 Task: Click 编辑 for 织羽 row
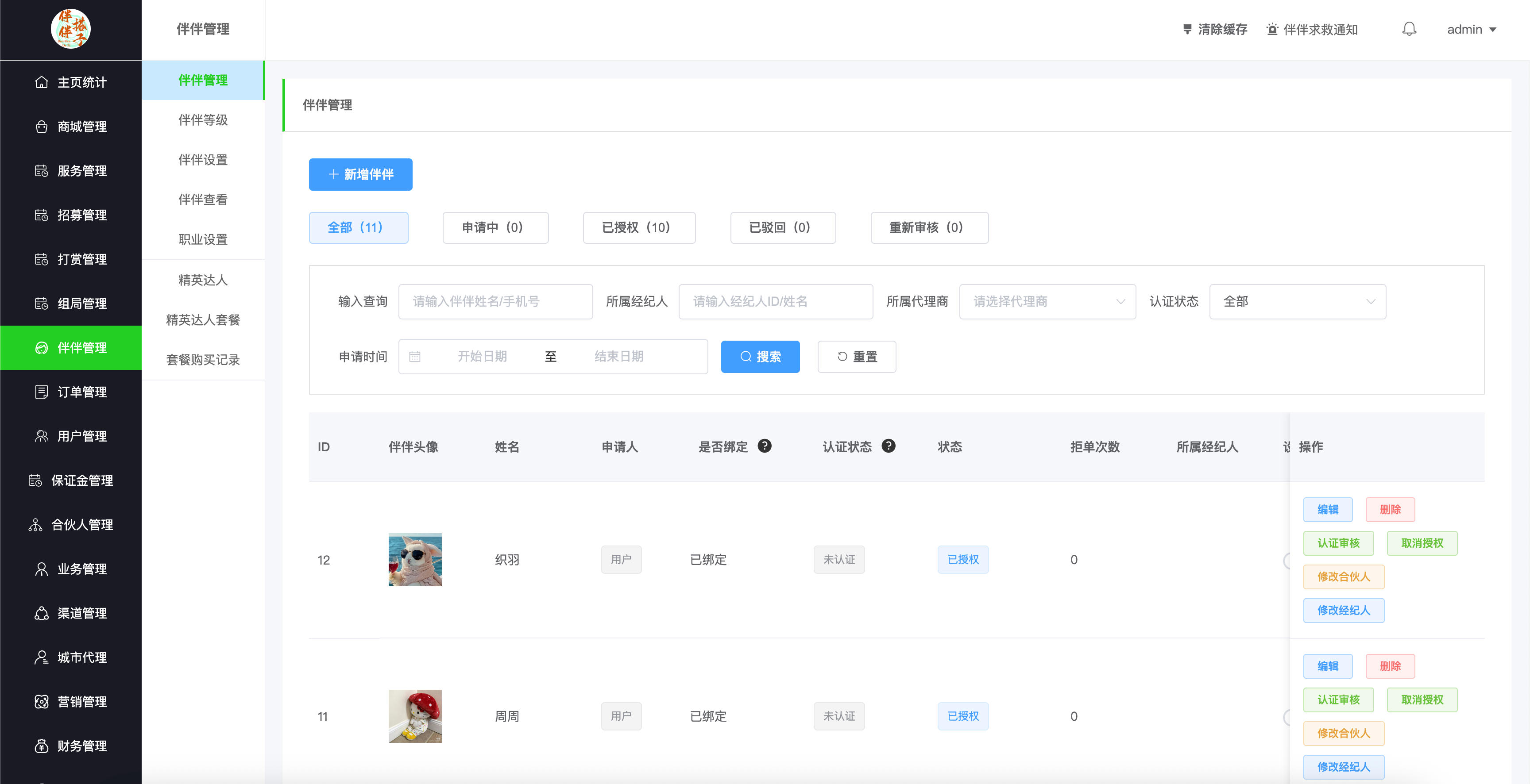coord(1328,509)
